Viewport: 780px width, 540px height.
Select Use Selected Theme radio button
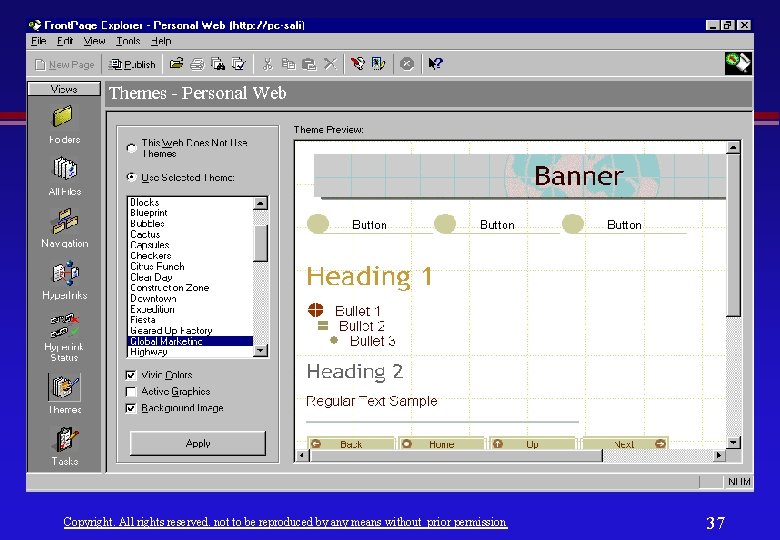click(x=131, y=177)
